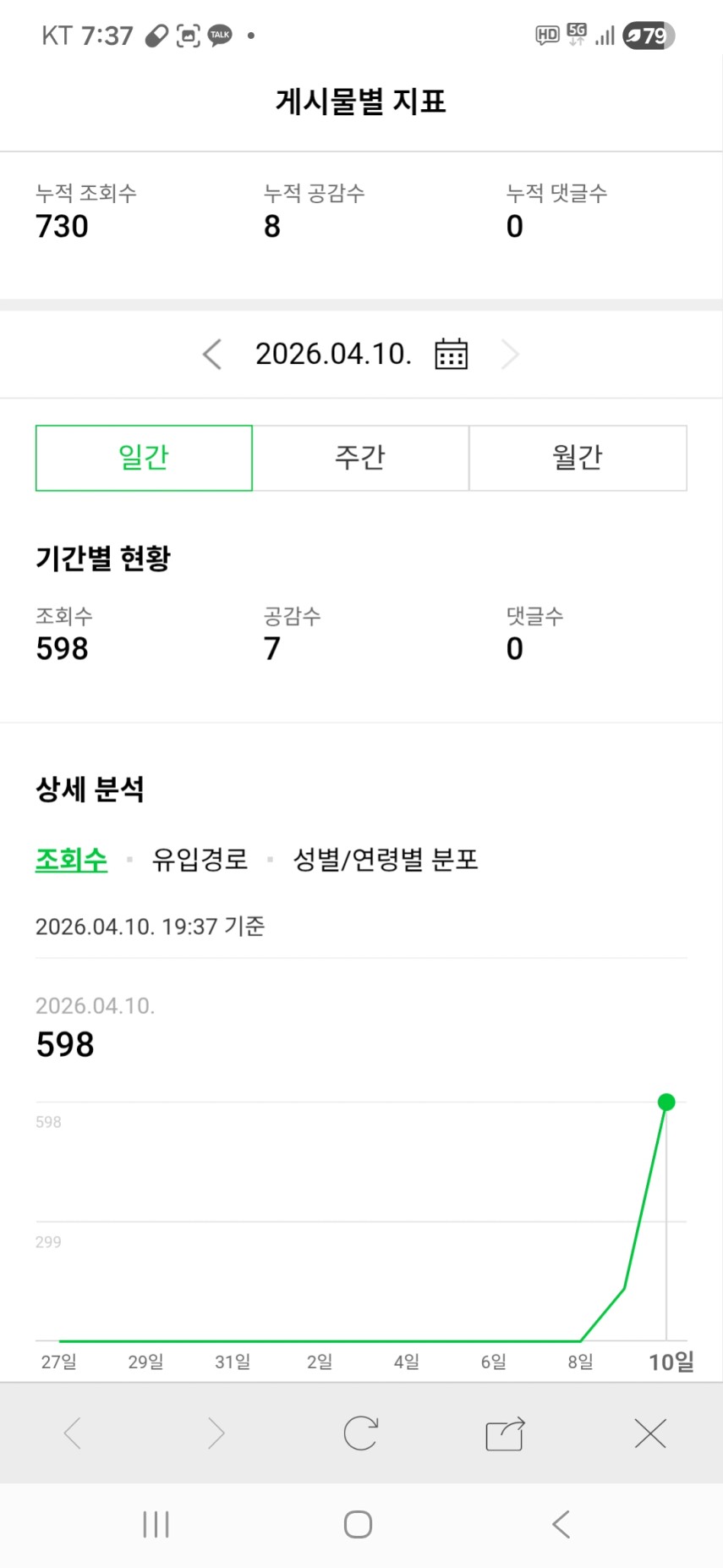Select the 조회수 detail analysis link
Viewport: 723px width, 1568px height.
click(71, 860)
